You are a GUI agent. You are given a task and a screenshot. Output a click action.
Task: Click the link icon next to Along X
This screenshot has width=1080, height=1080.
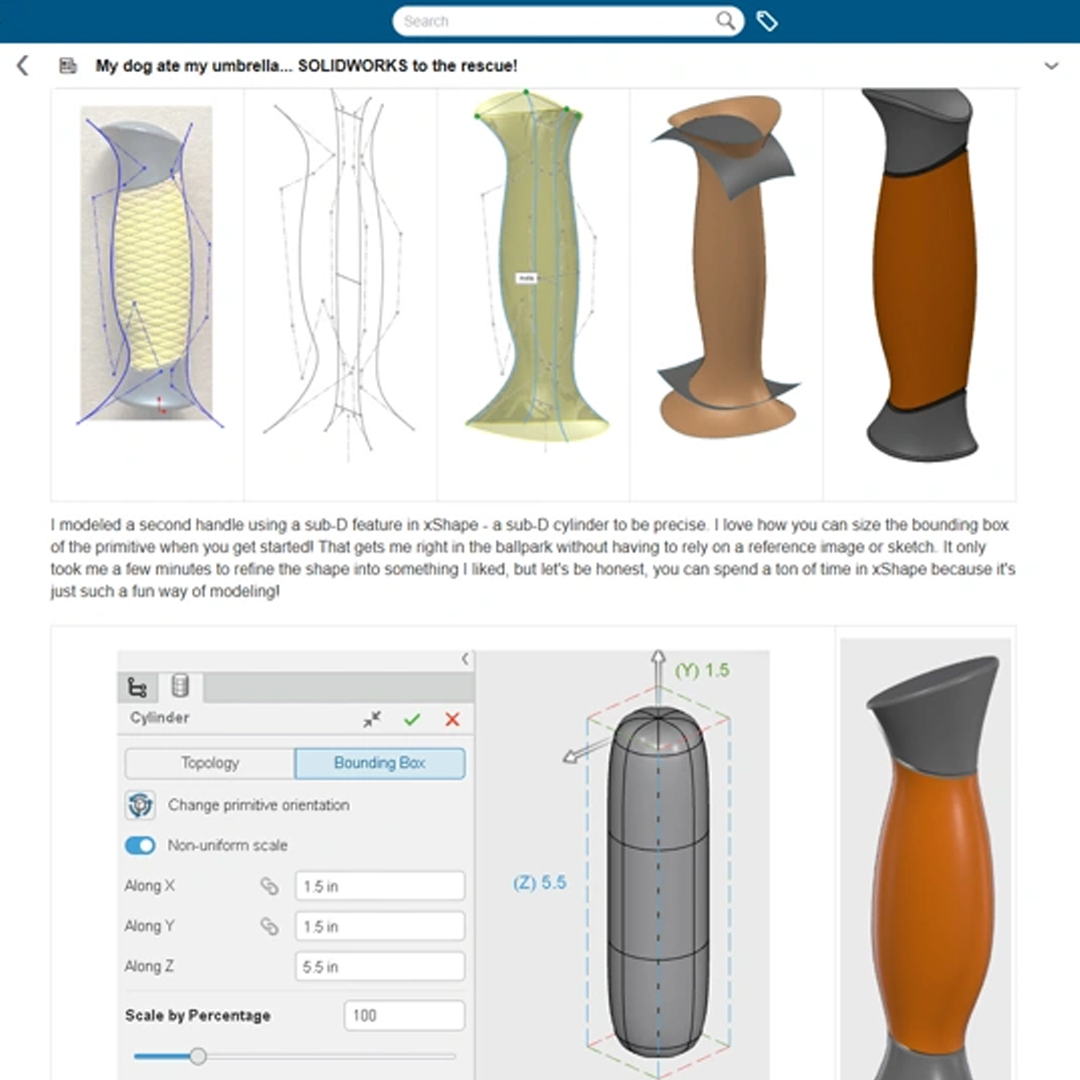pos(269,886)
